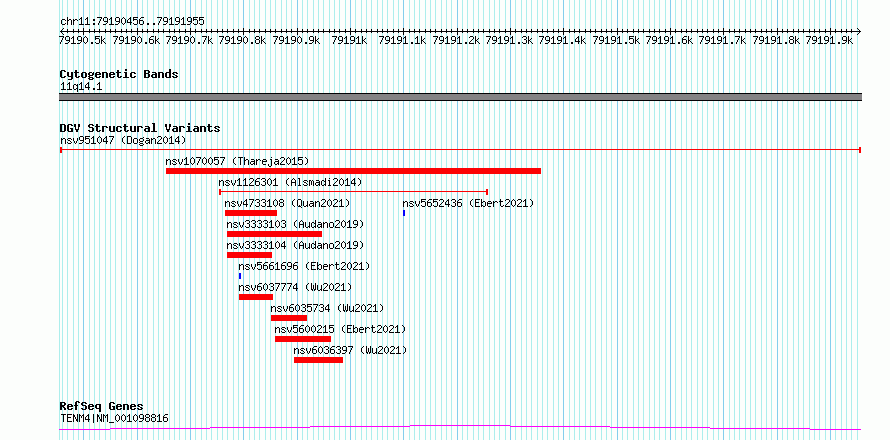Viewport: 890px width, 440px height.
Task: Click the 79191.7k ruler tick label
Action: (723, 40)
